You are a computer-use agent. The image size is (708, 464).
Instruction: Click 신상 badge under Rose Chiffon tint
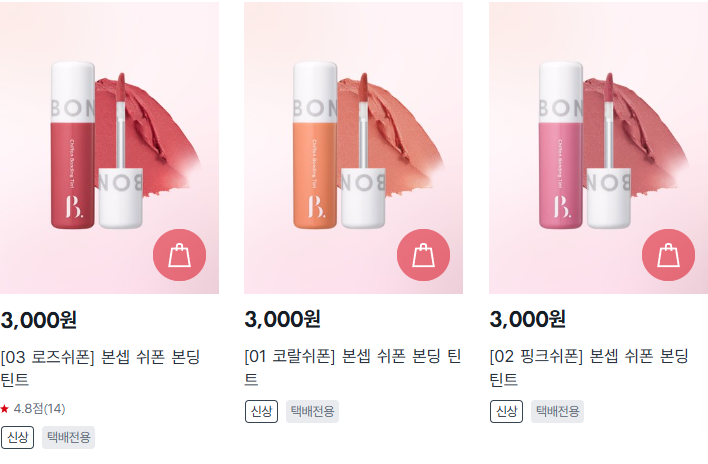pyautogui.click(x=17, y=437)
